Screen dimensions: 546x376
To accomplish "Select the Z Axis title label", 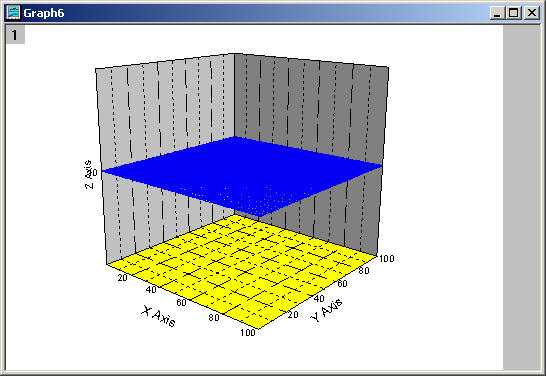I will coord(89,174).
